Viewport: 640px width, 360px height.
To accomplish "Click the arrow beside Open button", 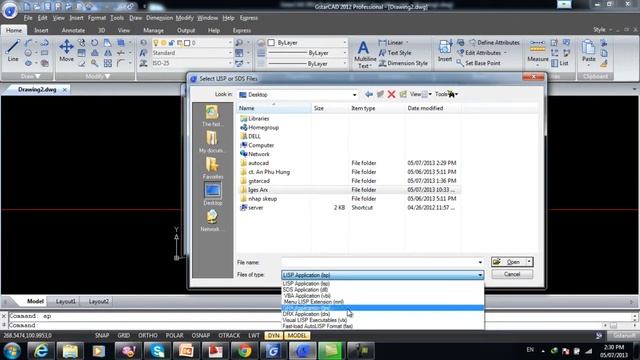I will [529, 262].
